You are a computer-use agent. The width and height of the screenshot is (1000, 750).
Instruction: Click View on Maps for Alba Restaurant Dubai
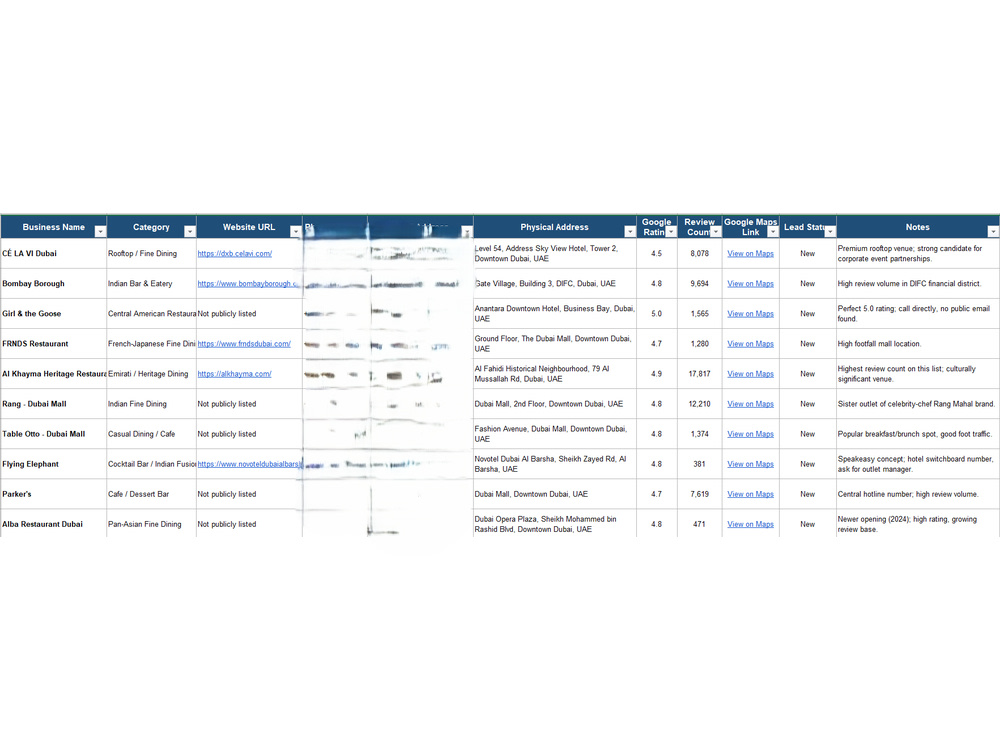(750, 524)
